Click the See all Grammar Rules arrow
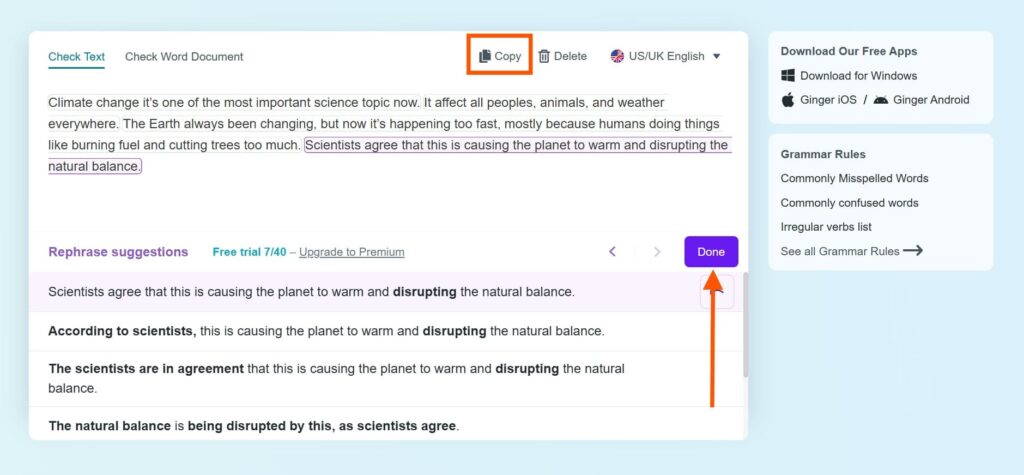This screenshot has height=475, width=1024. [x=913, y=251]
